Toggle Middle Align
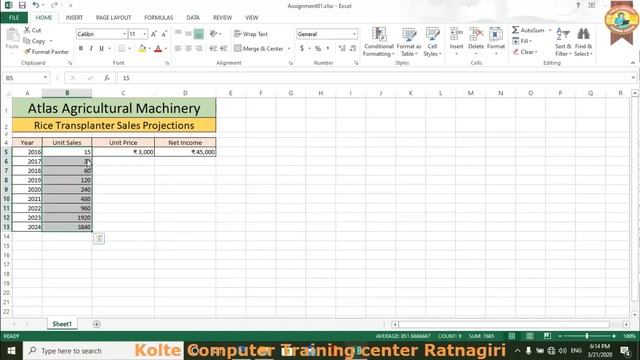The height and width of the screenshot is (360, 640). click(x=188, y=34)
